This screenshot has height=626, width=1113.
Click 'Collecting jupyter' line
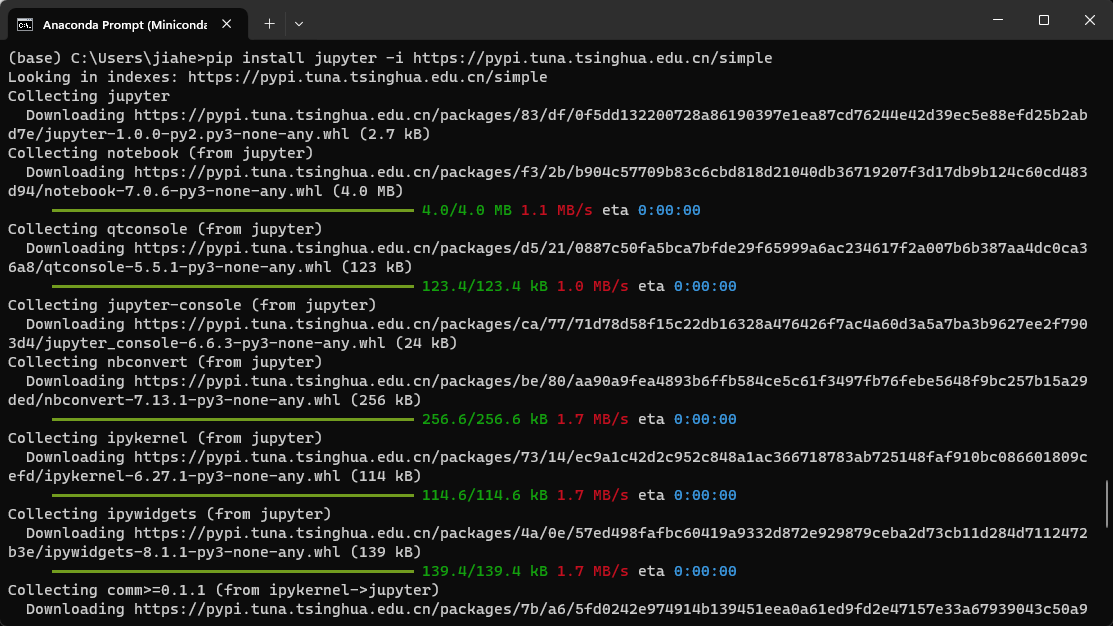(89, 96)
